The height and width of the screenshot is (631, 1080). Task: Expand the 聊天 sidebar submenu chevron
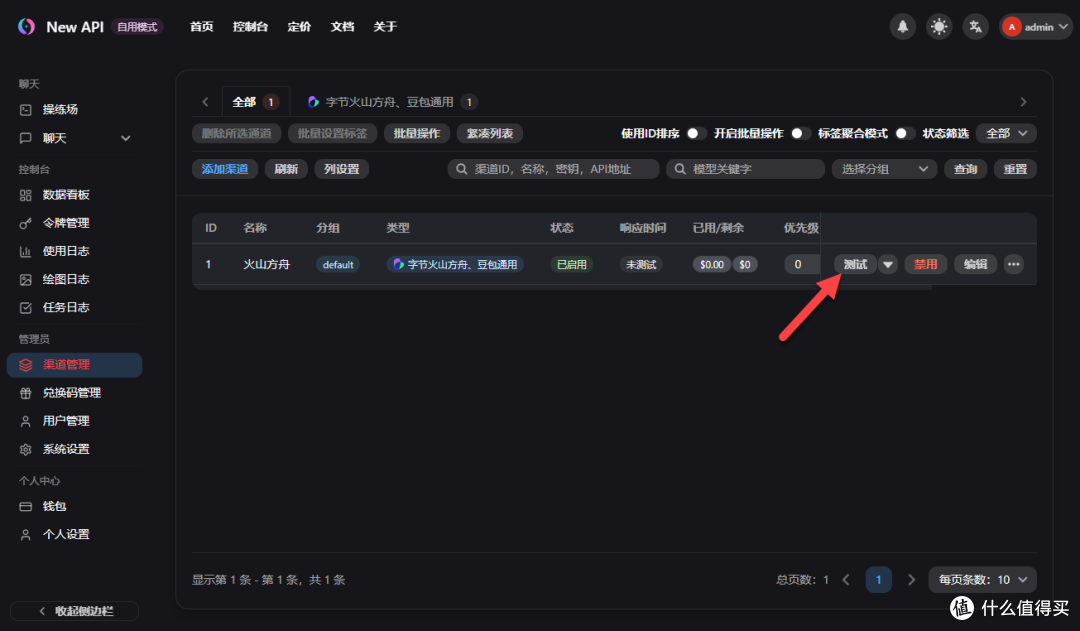tap(125, 138)
